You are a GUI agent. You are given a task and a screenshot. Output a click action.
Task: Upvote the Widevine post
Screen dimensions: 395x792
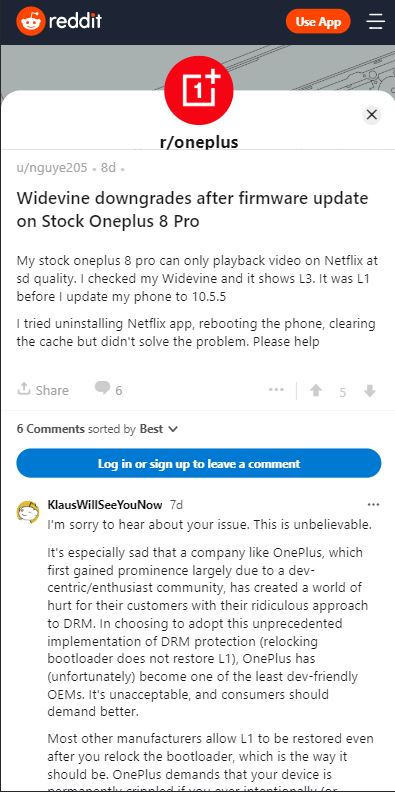[316, 390]
